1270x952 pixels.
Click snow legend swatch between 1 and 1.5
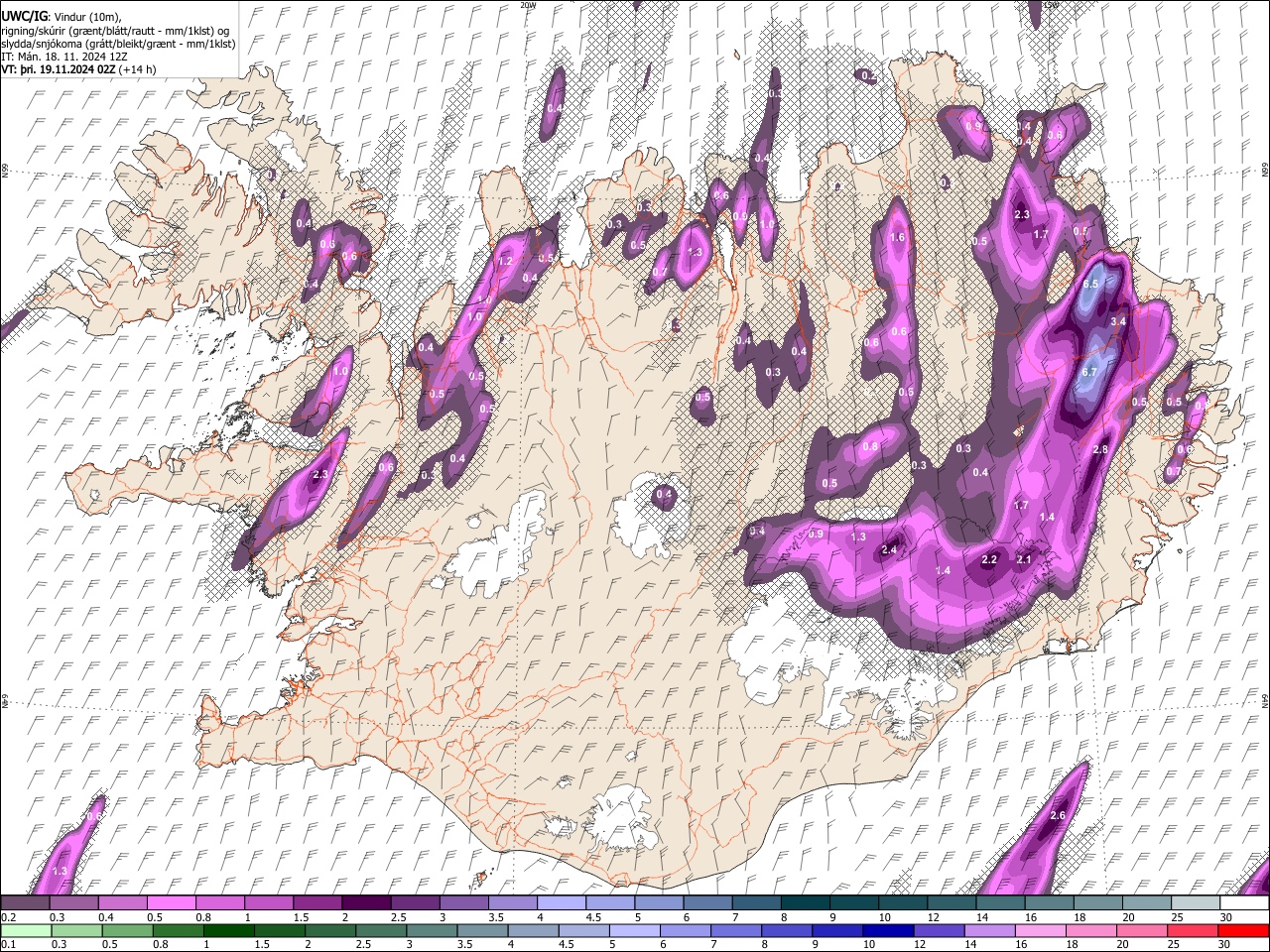(269, 903)
